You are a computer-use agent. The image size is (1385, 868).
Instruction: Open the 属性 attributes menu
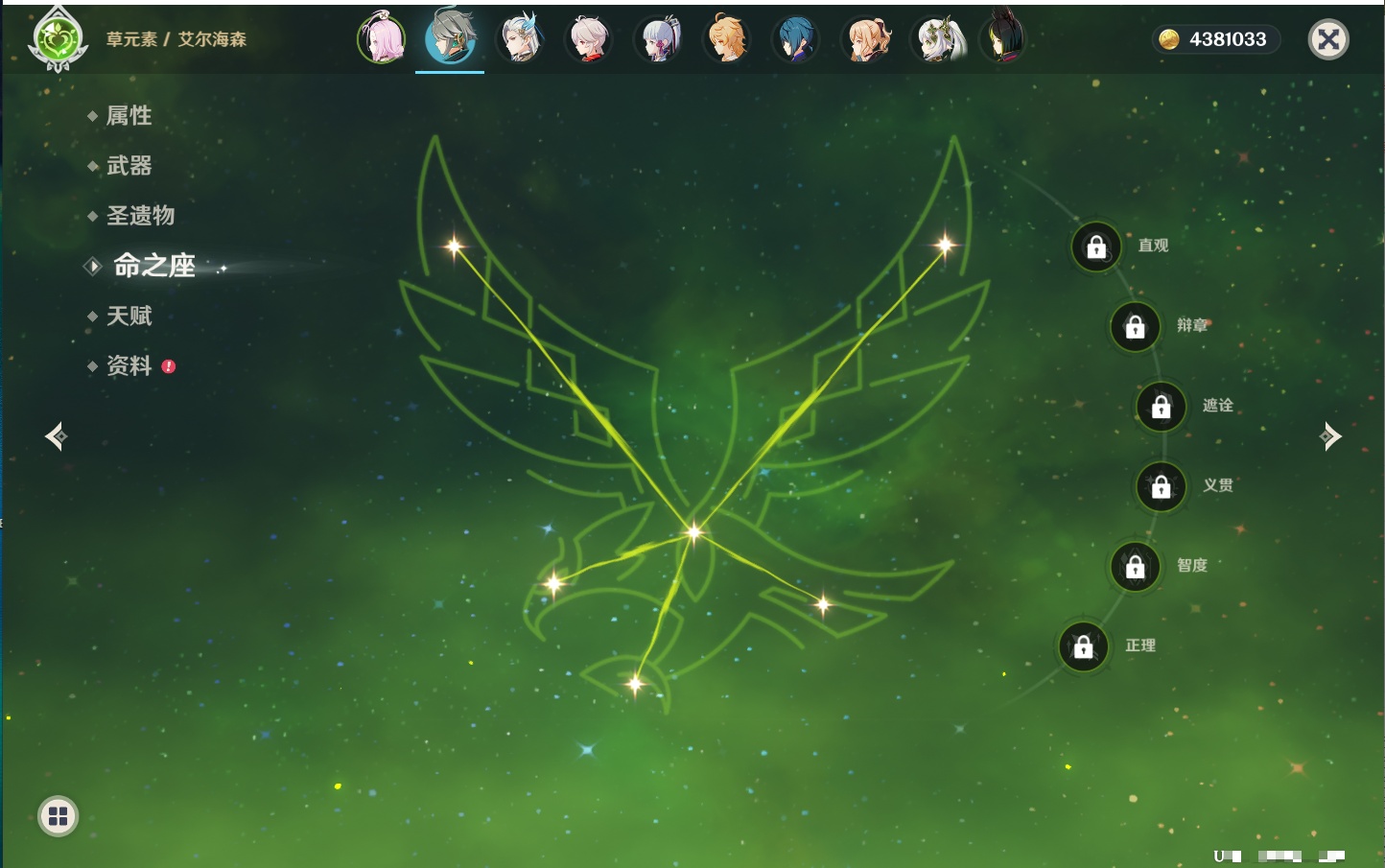click(129, 116)
